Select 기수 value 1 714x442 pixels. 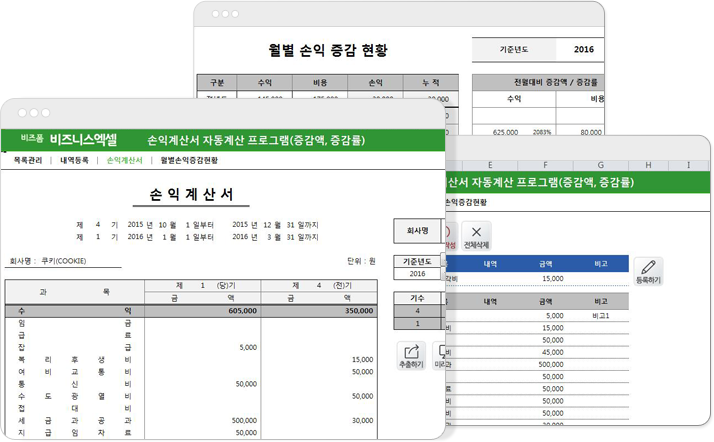417,323
